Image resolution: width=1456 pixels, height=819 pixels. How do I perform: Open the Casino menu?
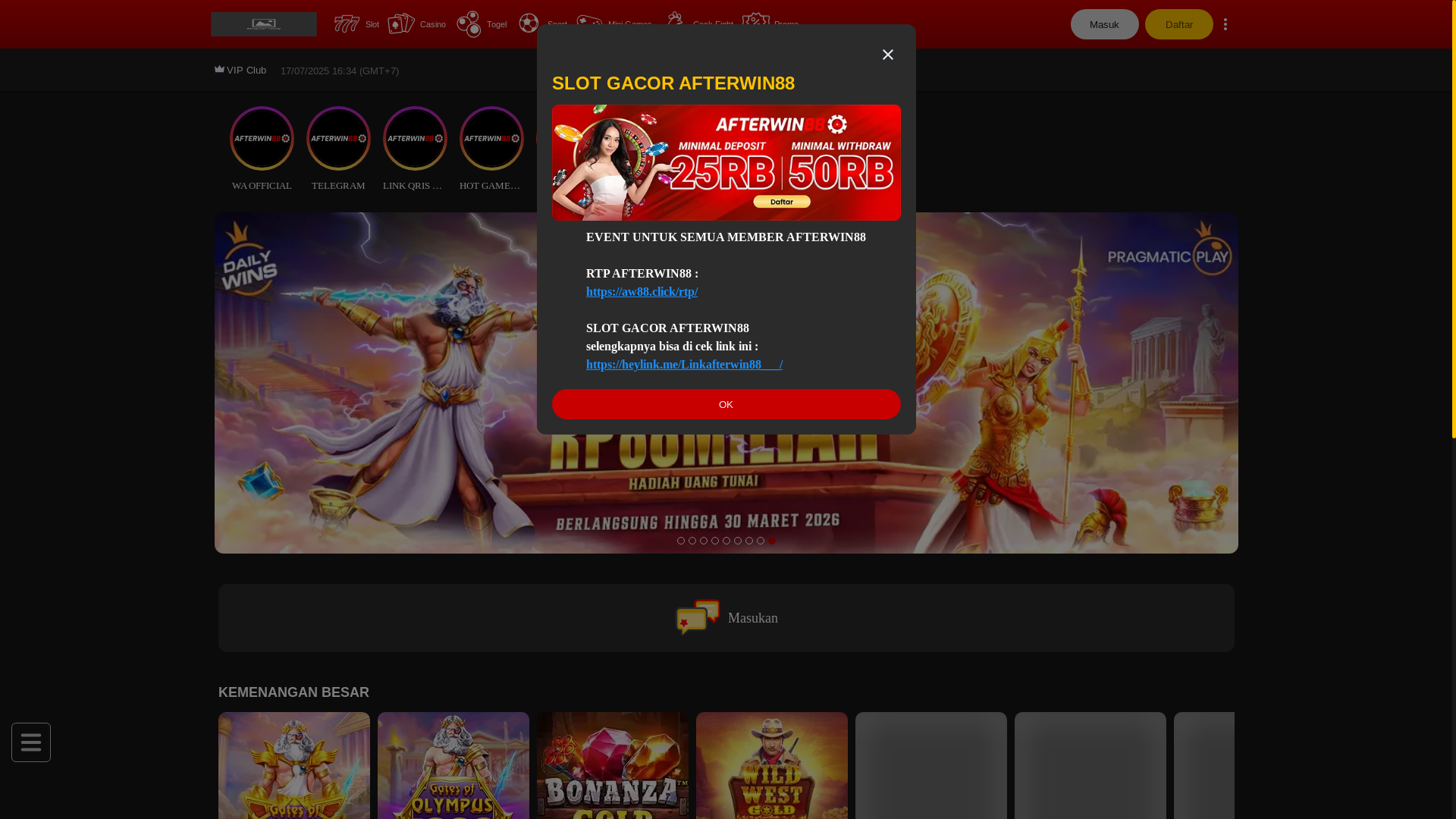click(x=416, y=24)
